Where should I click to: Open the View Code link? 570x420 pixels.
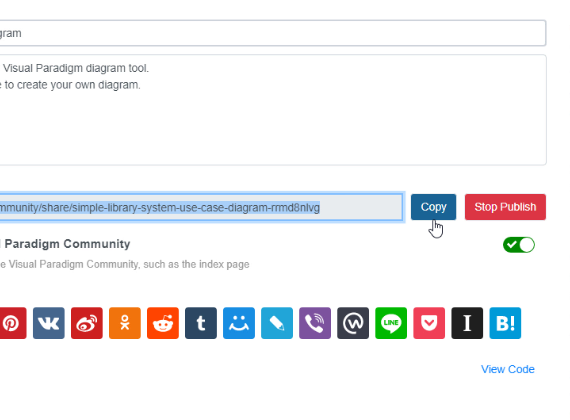tap(507, 369)
